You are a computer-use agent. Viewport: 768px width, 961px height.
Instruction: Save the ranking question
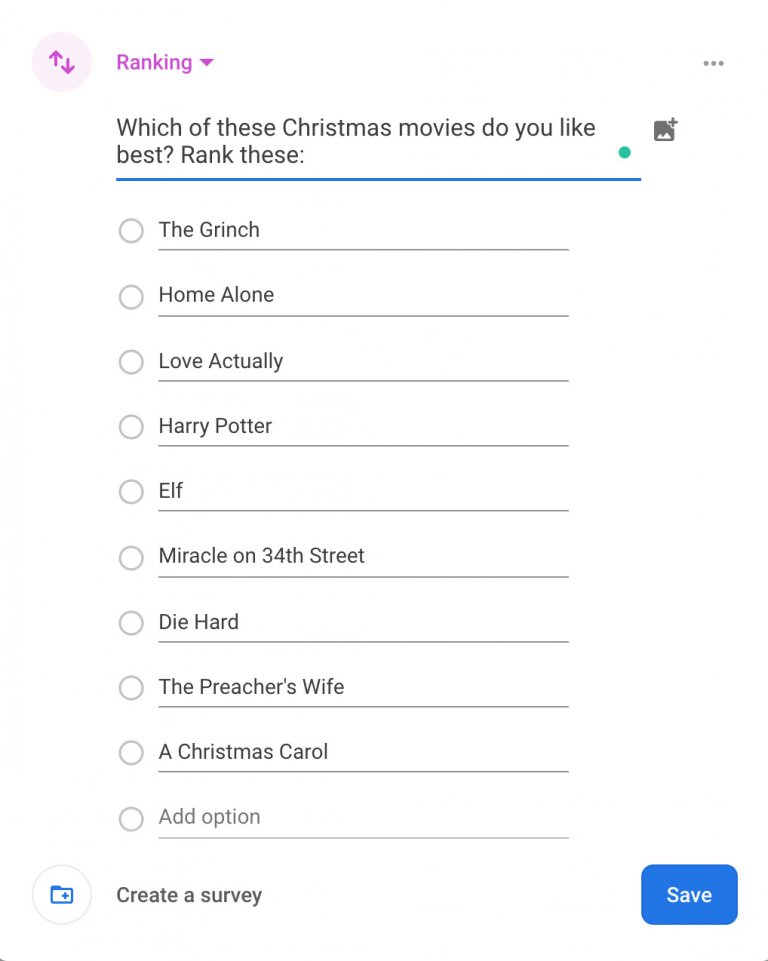coord(689,894)
